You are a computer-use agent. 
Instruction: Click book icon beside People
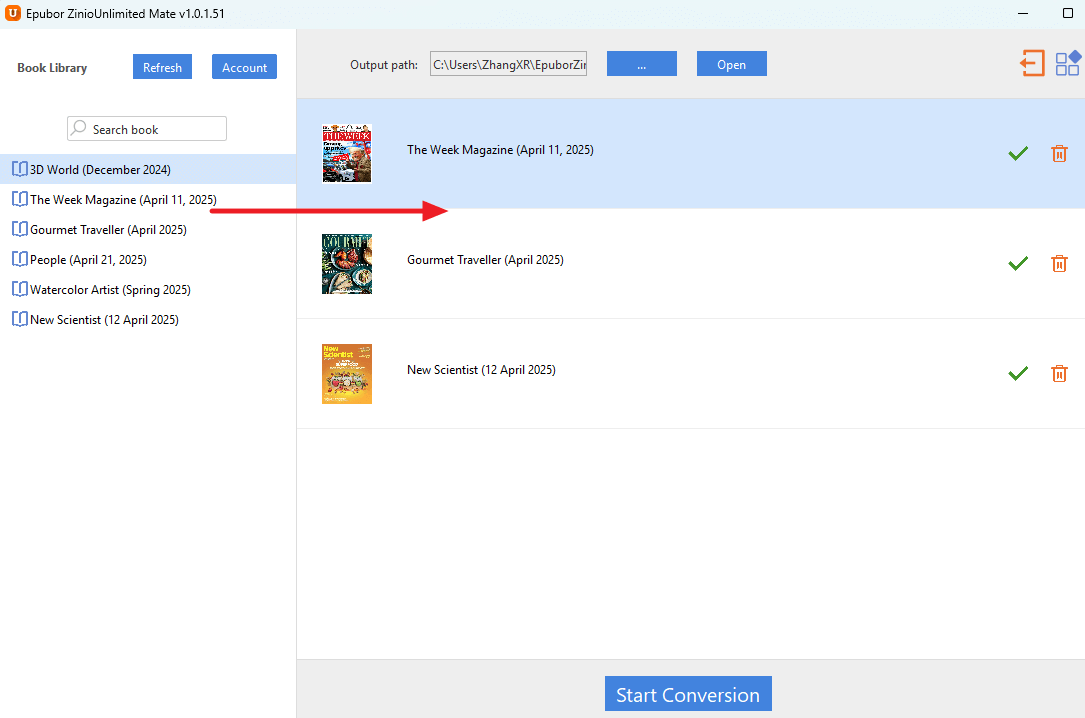pos(20,259)
